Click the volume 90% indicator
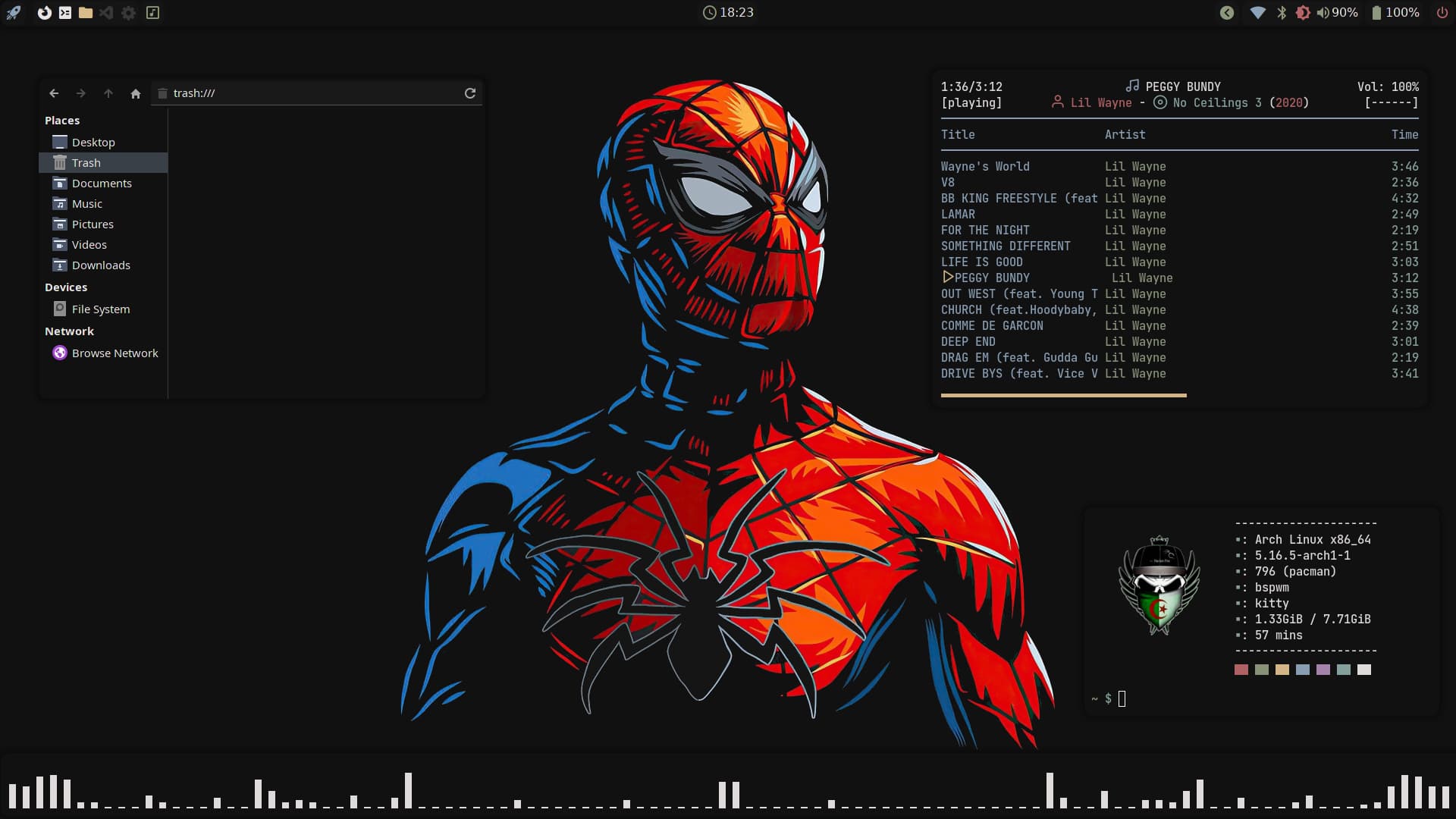The width and height of the screenshot is (1456, 819). [x=1337, y=13]
